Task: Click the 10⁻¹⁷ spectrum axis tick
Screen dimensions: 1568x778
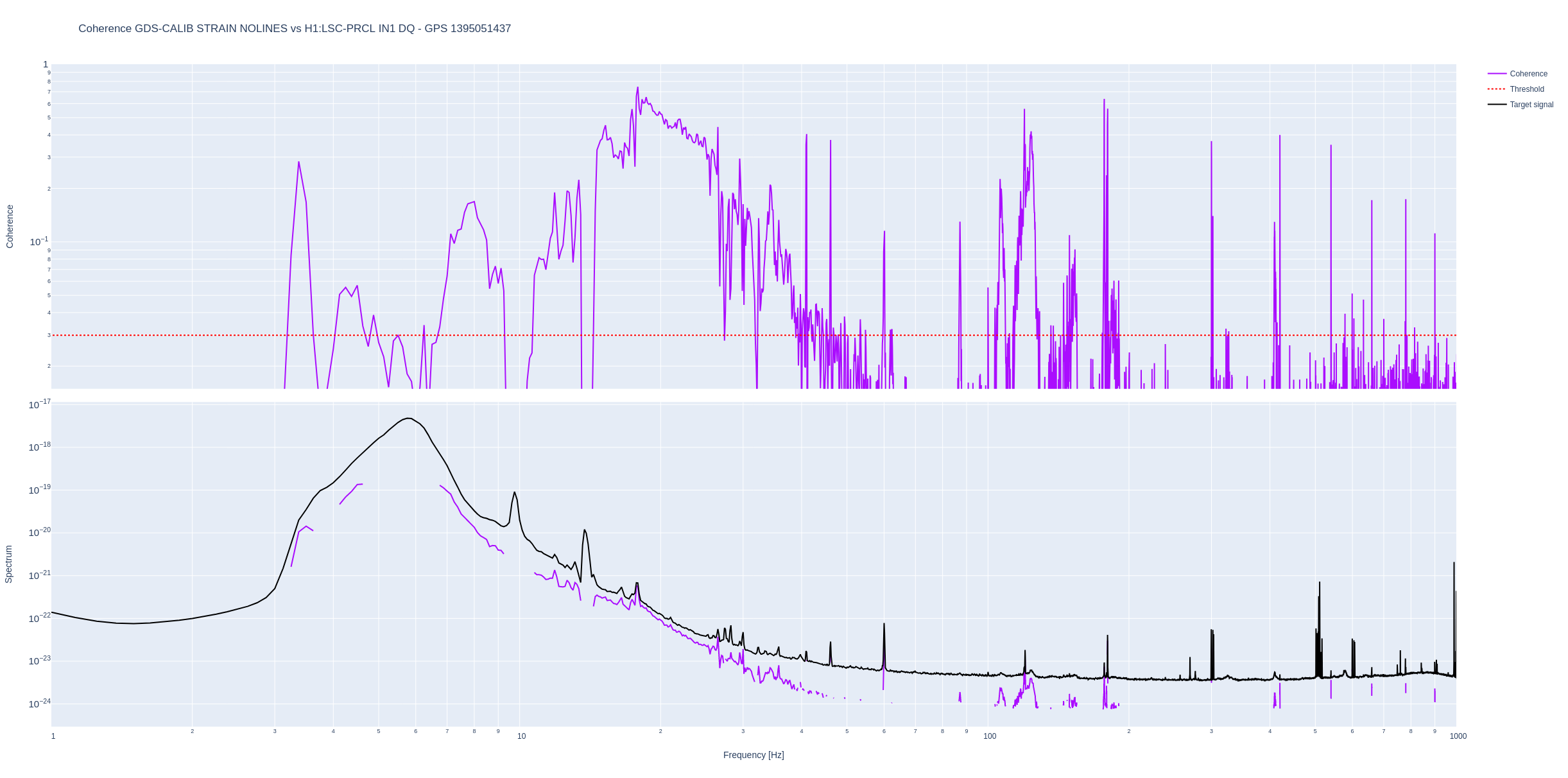Action: coord(39,404)
